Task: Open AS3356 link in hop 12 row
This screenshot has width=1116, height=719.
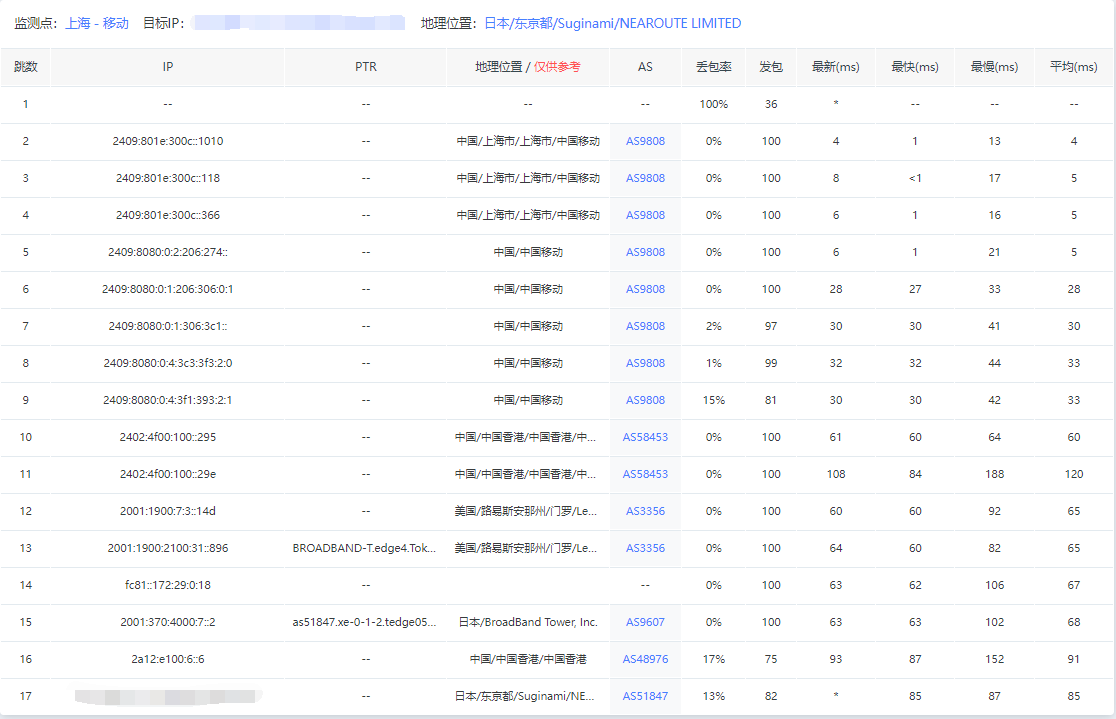Action: (x=646, y=511)
